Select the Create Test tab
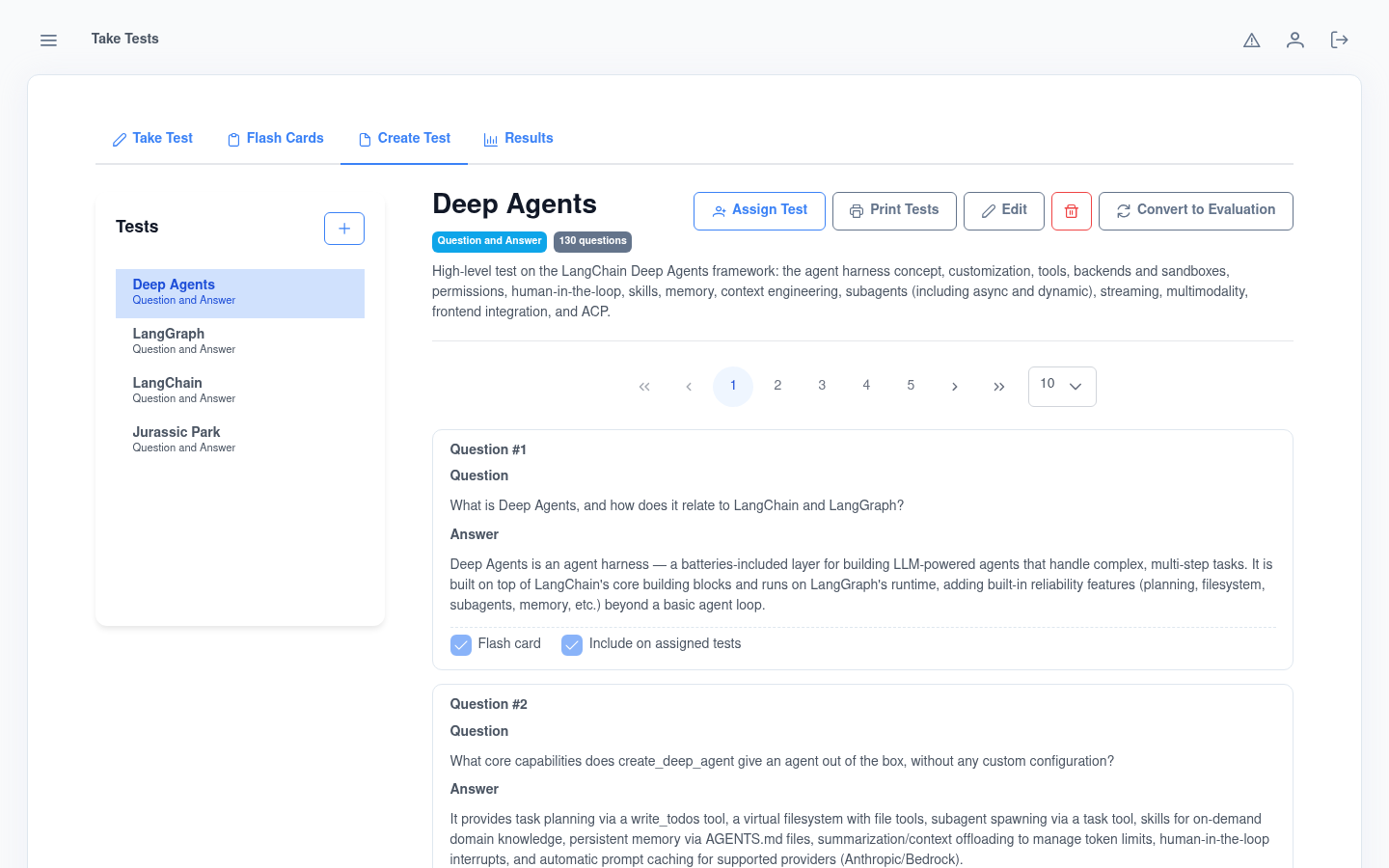The image size is (1389, 868). (x=404, y=139)
